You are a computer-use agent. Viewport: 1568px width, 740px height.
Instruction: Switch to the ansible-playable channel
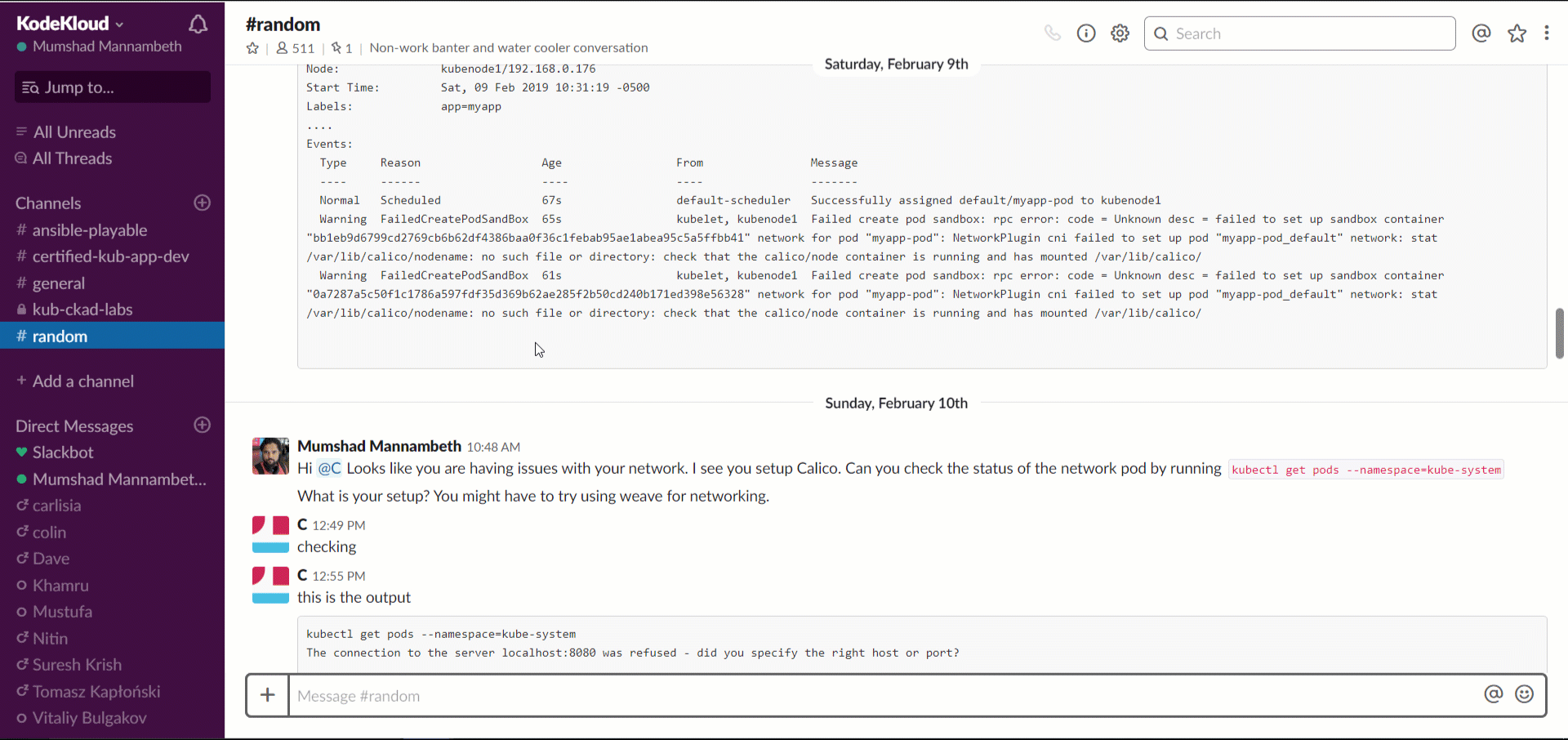tap(90, 230)
